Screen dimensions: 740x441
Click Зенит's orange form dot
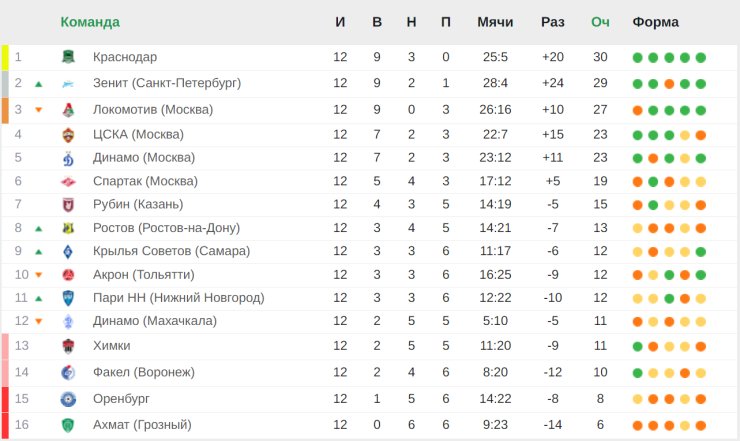669,84
